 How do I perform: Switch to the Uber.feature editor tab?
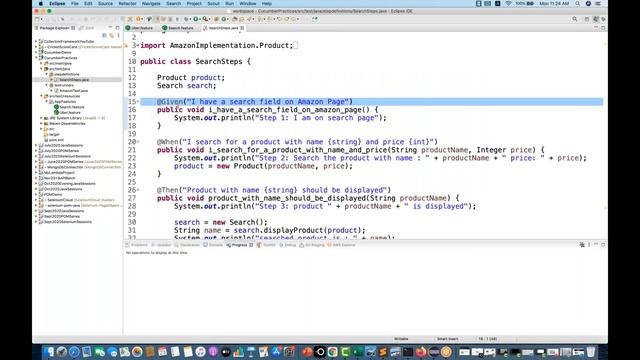(139, 28)
